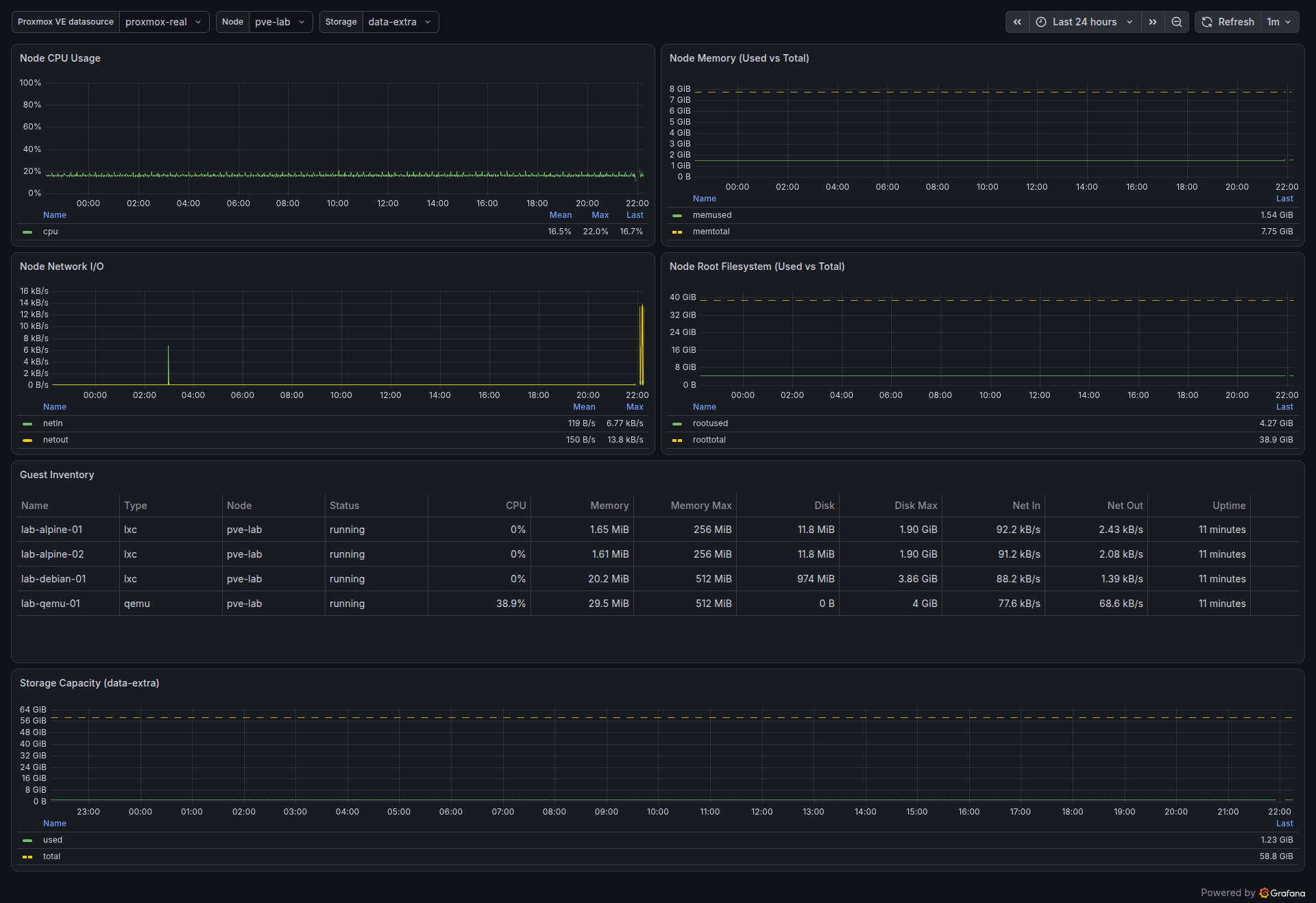Click the Node Memory panel title
The height and width of the screenshot is (903, 1316).
739,58
